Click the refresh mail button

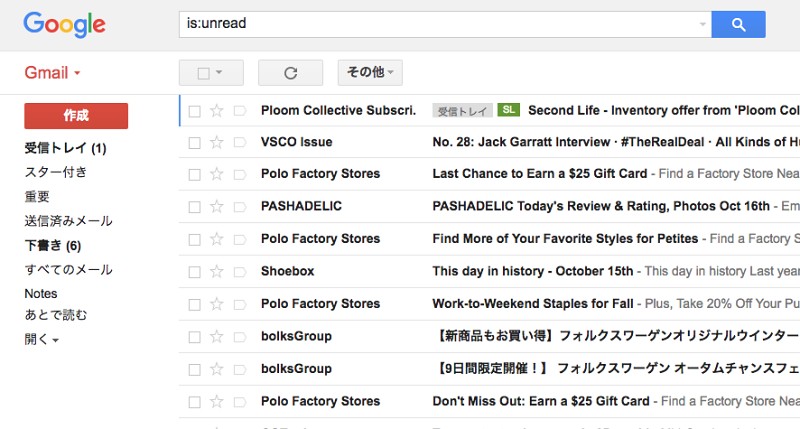[x=290, y=73]
